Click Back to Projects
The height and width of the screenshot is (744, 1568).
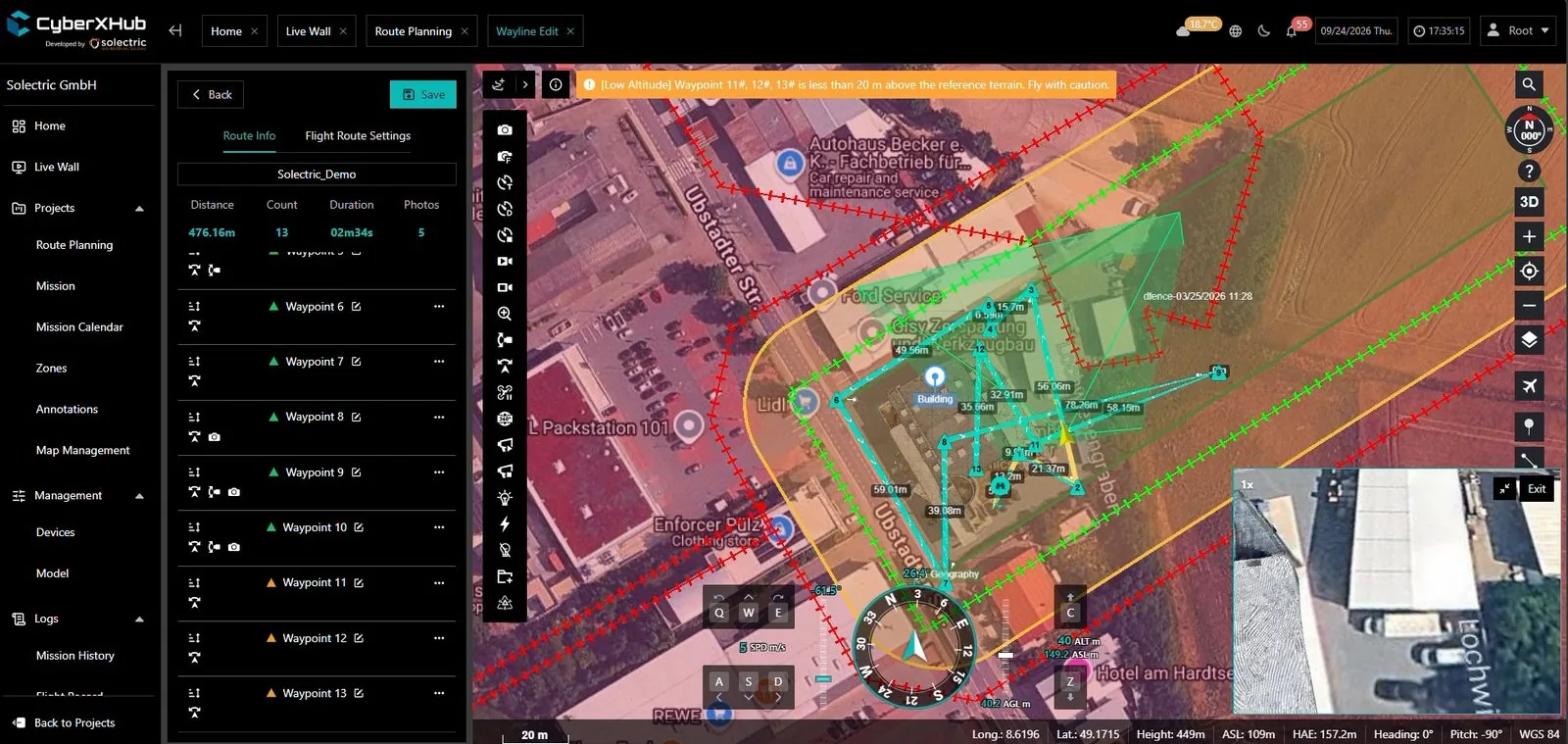[x=64, y=723]
